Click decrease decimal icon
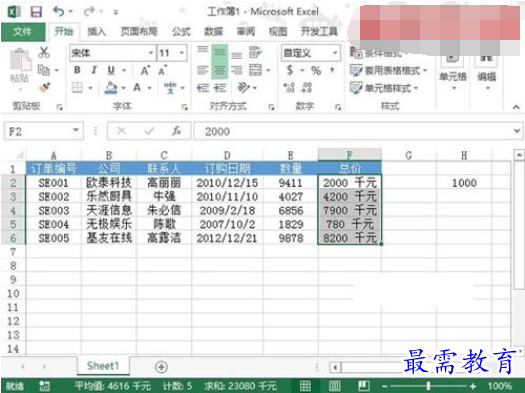 pos(306,88)
